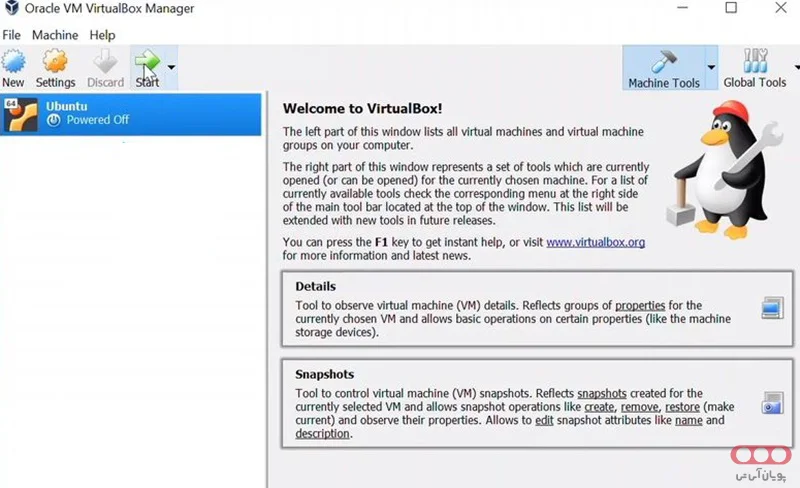Image resolution: width=800 pixels, height=488 pixels.
Task: Click the properties link in Details
Action: tap(639, 305)
